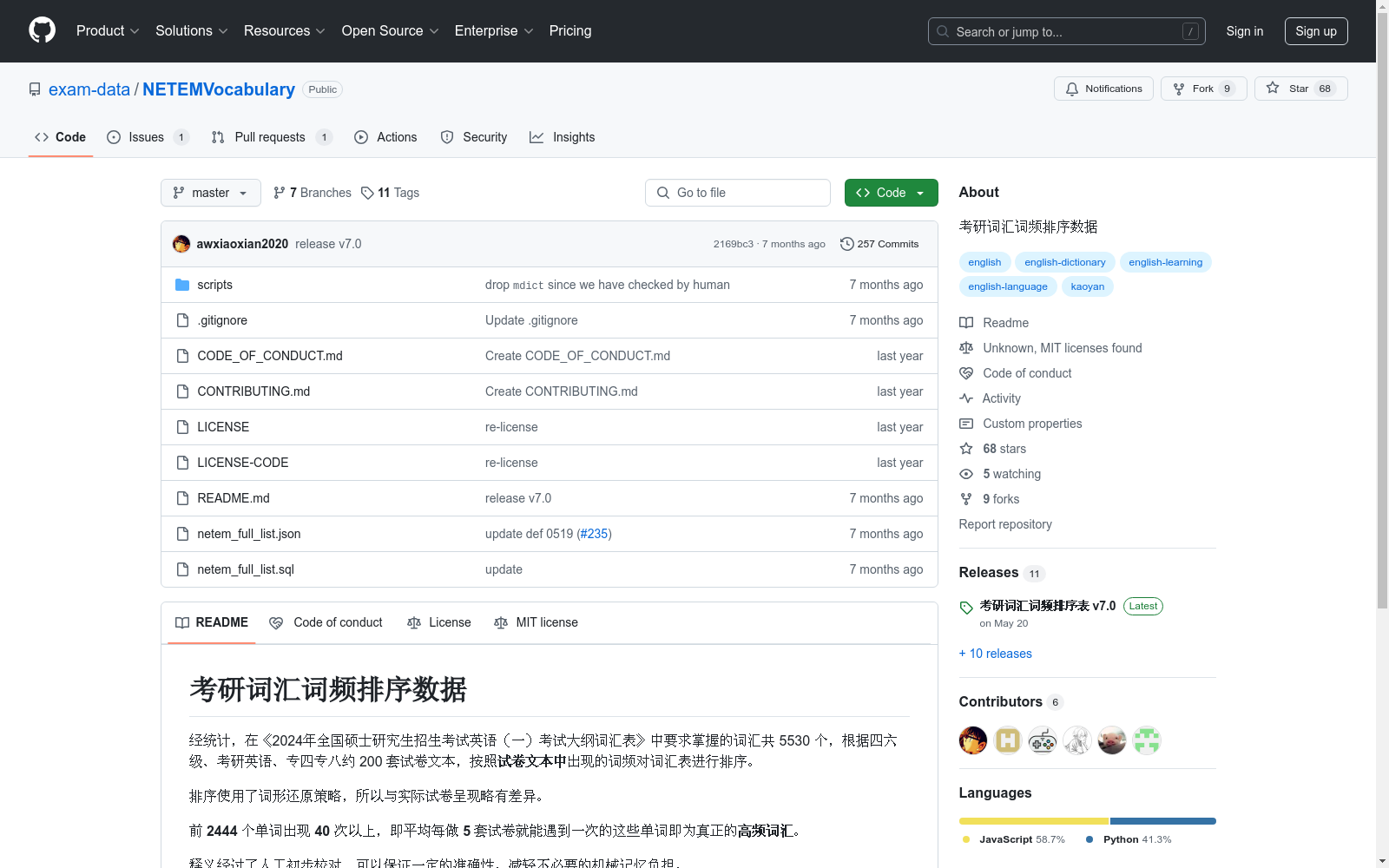Click the english-dictionary topic tag
The height and width of the screenshot is (868, 1389).
(x=1065, y=262)
